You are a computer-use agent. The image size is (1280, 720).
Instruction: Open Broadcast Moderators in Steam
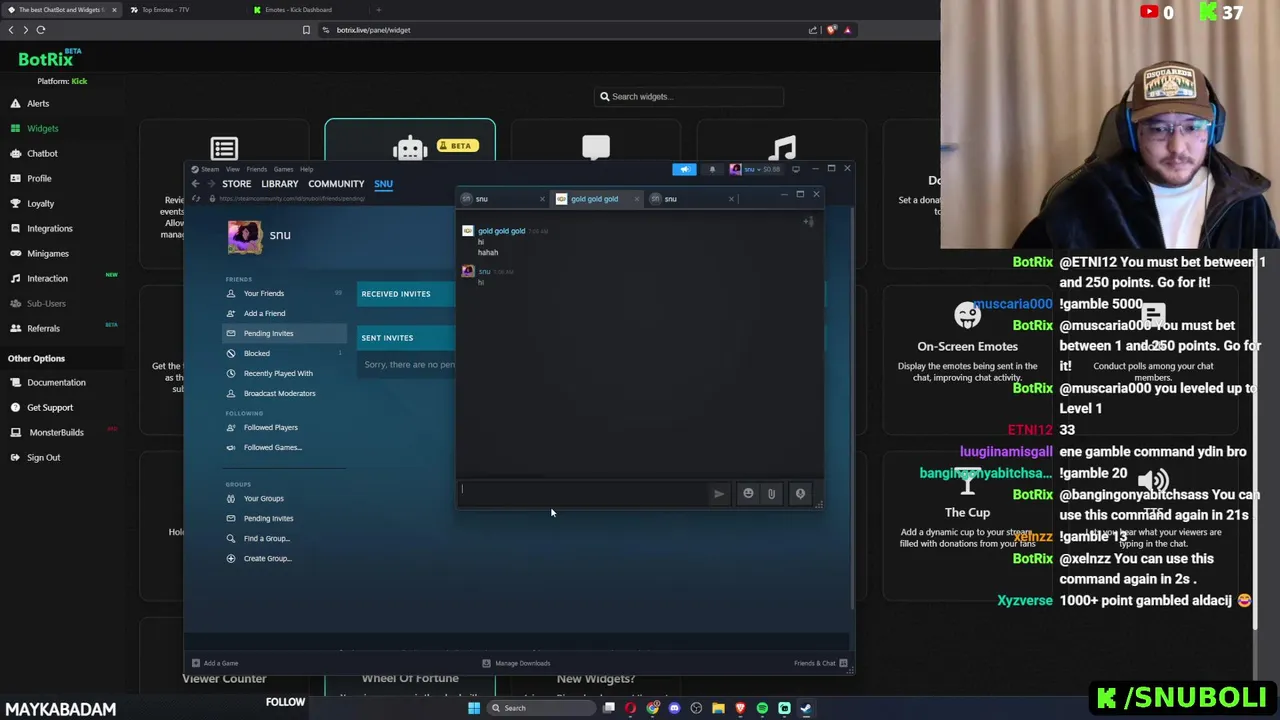[x=279, y=393]
